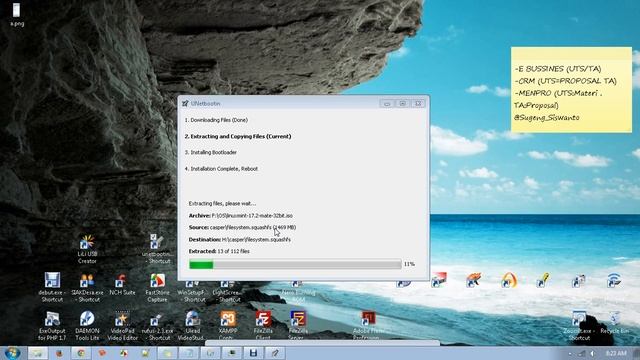This screenshot has width=640, height=360.
Task: Close the UNetbootin window
Action: [x=418, y=104]
